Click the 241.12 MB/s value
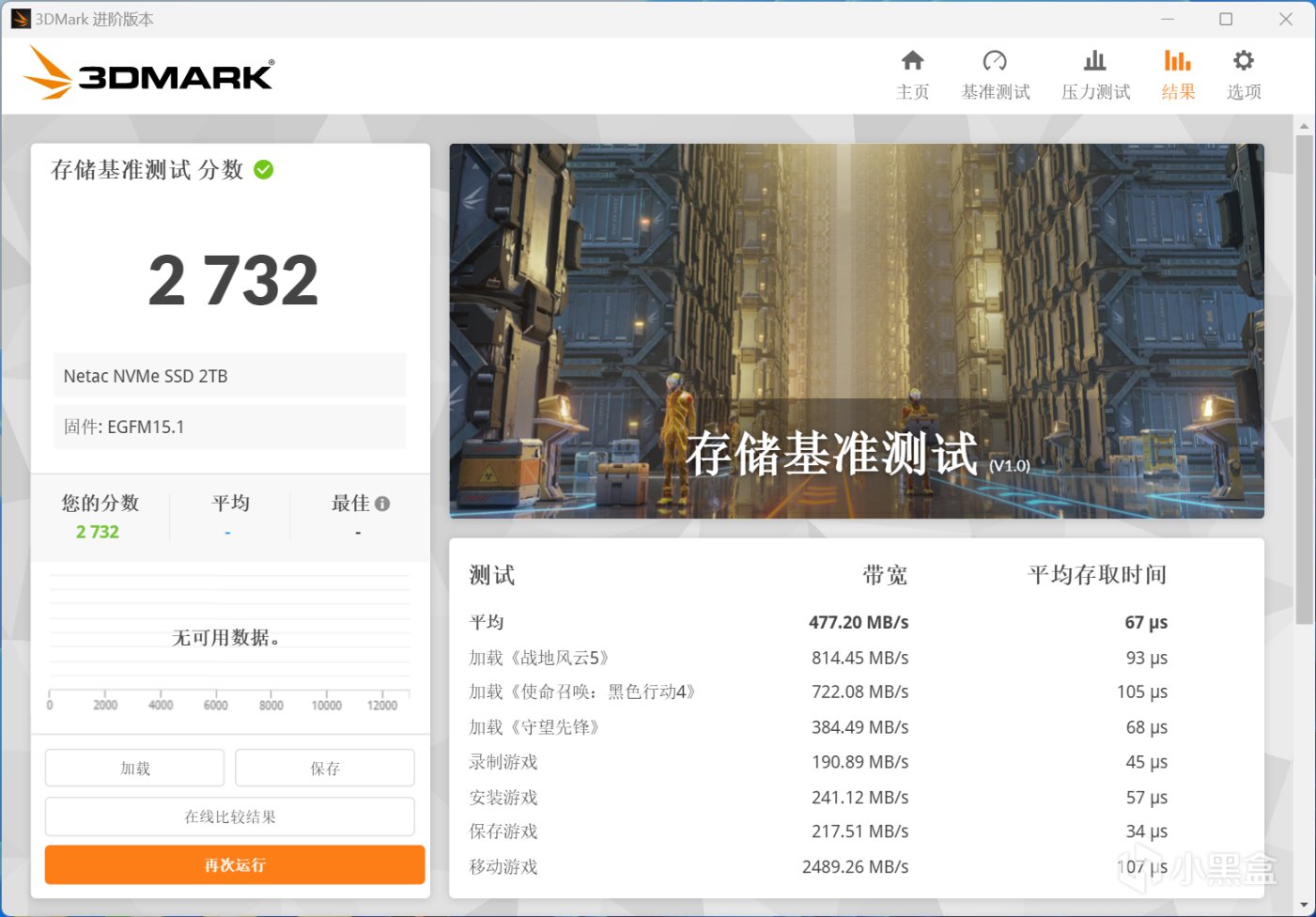1316x917 pixels. click(x=859, y=798)
